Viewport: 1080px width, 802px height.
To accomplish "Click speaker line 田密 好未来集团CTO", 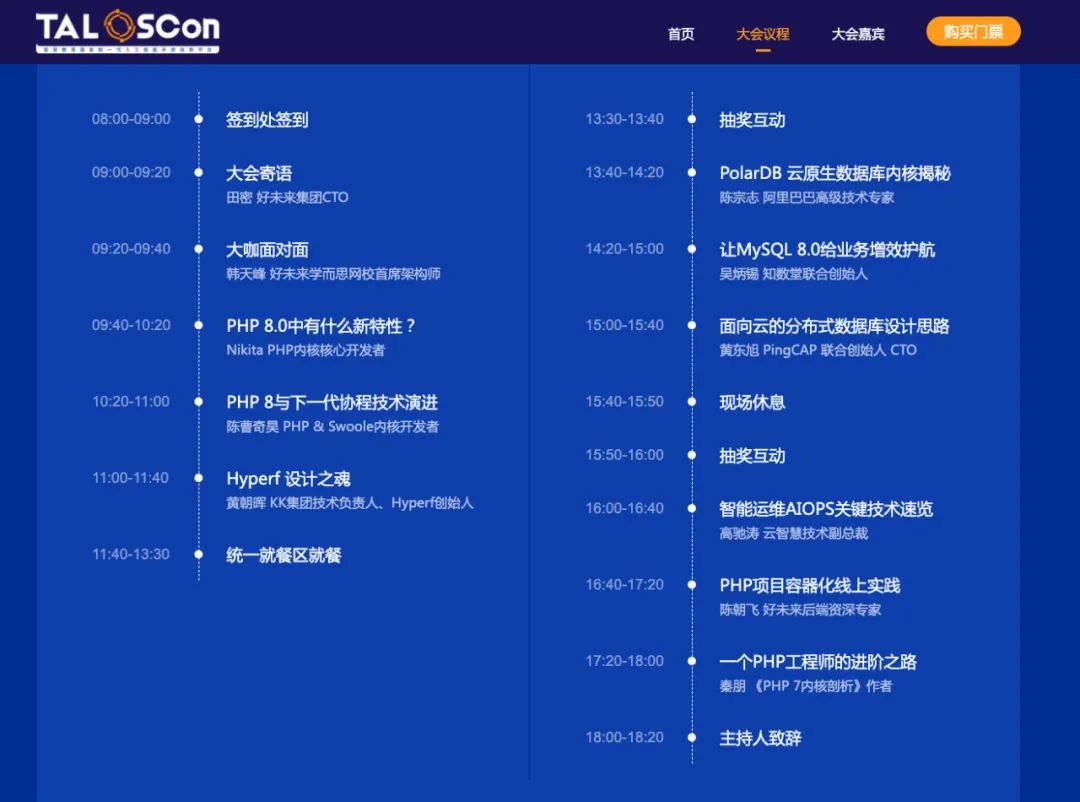I will (287, 197).
